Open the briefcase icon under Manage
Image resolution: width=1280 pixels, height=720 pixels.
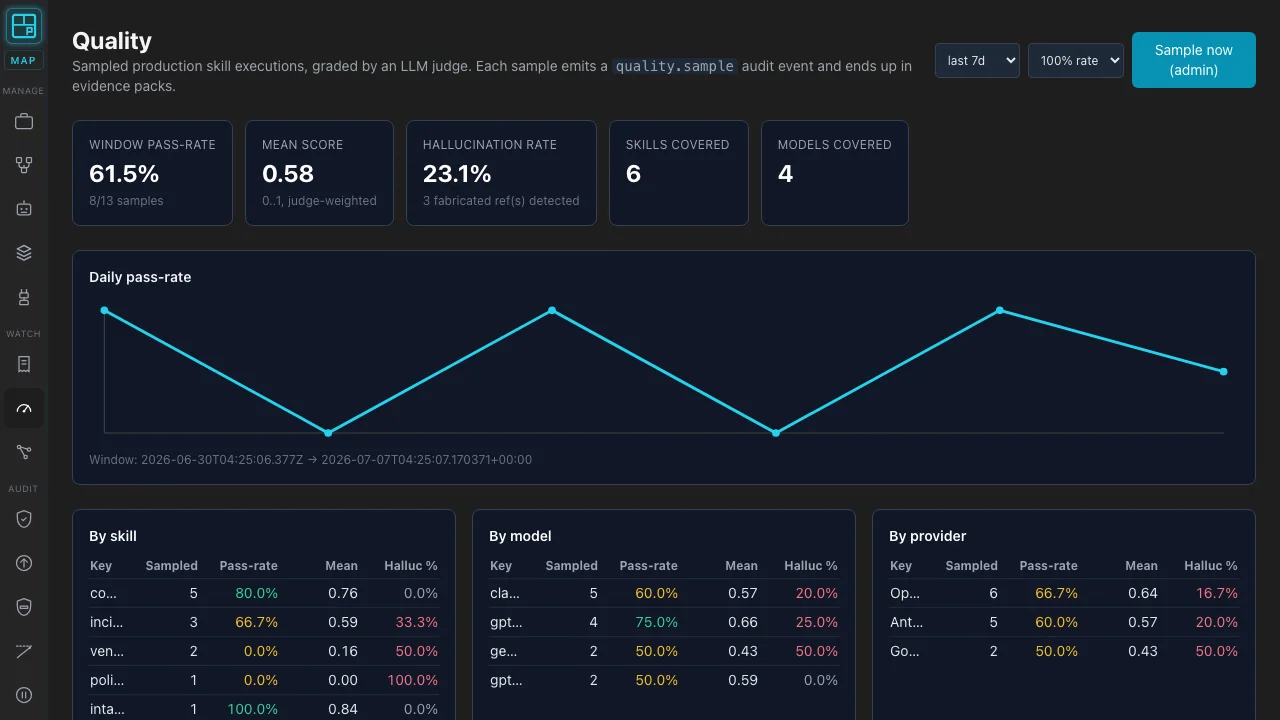(24, 122)
